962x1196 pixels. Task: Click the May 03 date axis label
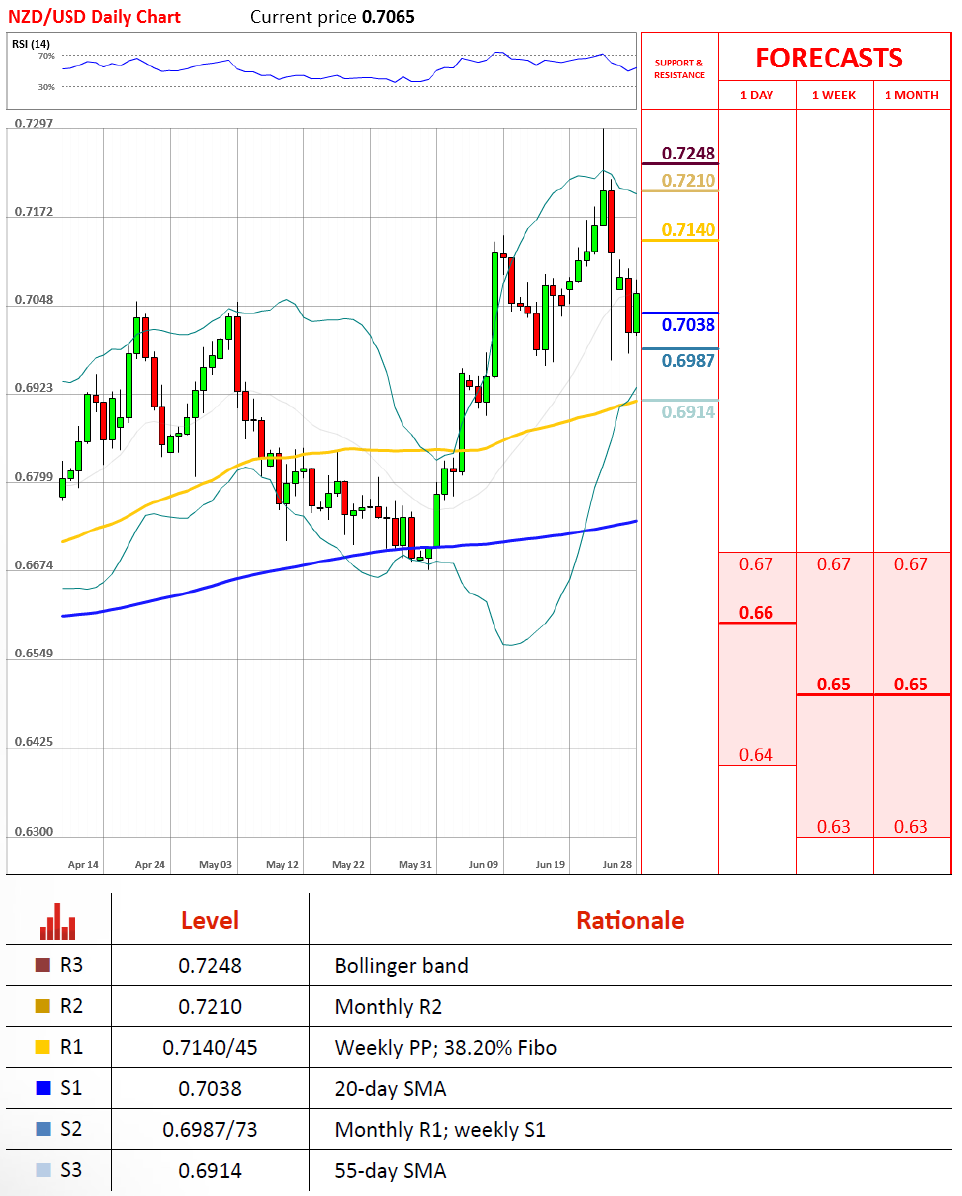(215, 864)
